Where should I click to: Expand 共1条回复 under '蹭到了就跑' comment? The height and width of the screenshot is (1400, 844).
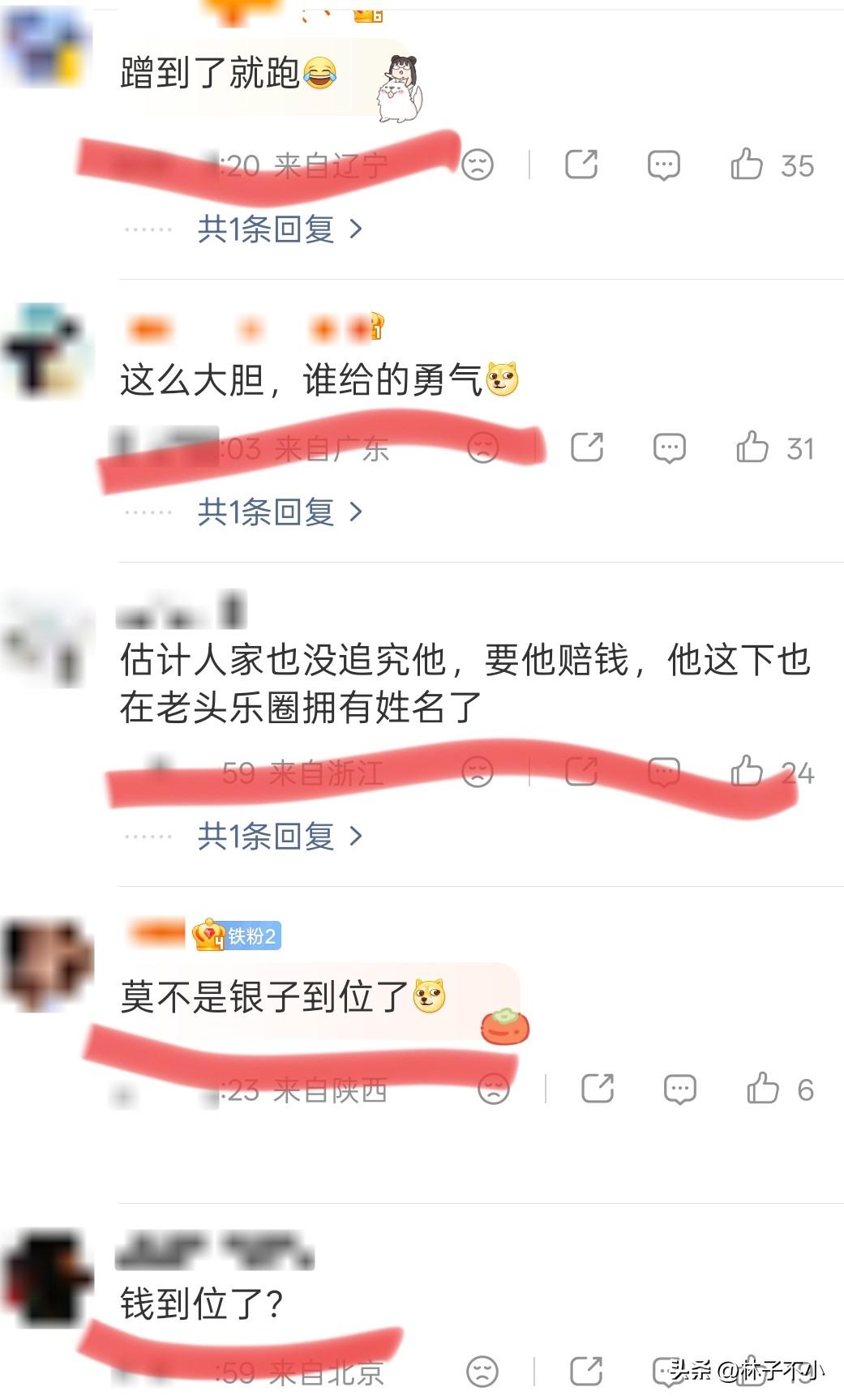coord(280,229)
